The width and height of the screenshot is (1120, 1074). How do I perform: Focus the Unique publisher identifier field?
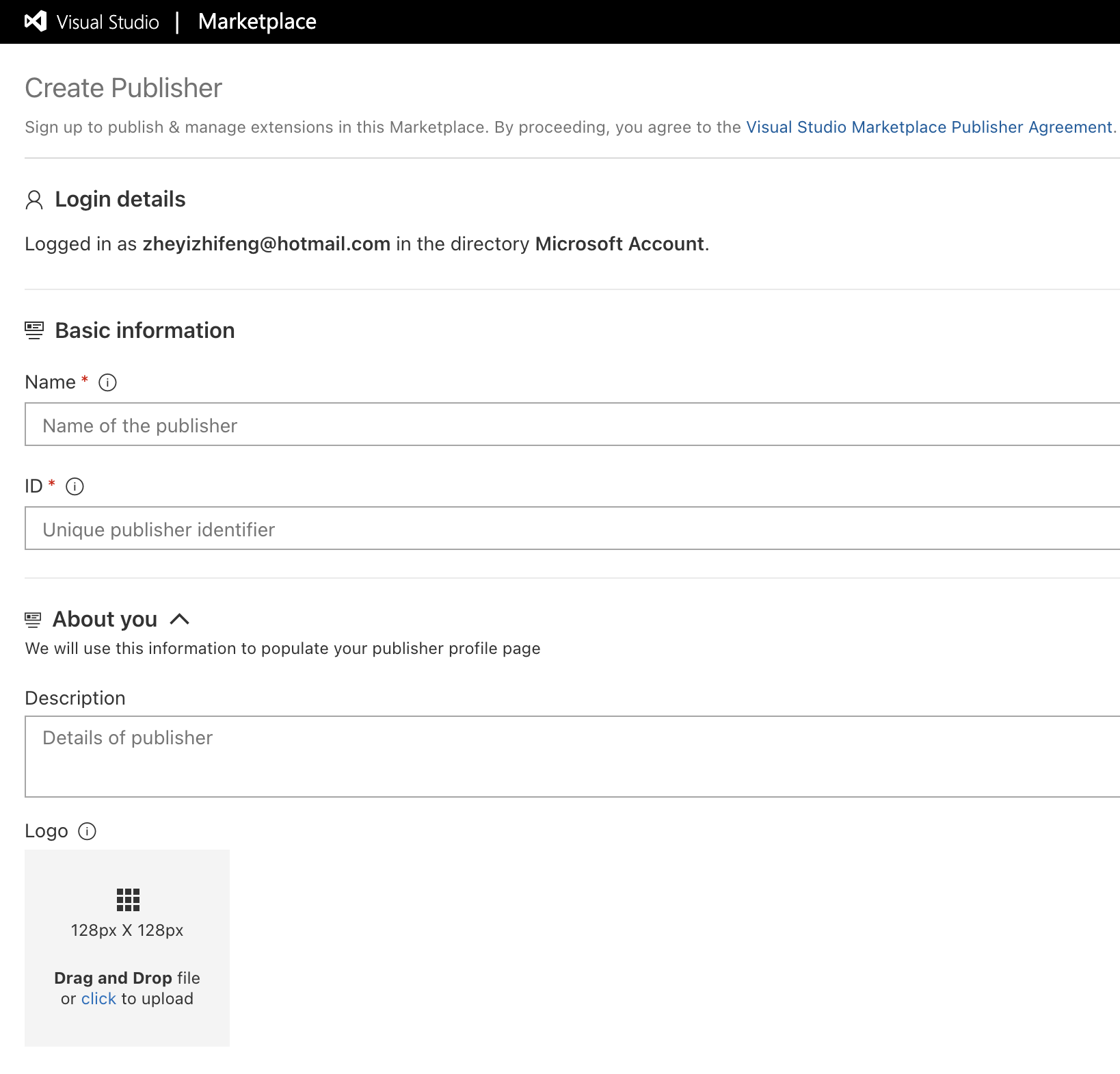(x=572, y=528)
